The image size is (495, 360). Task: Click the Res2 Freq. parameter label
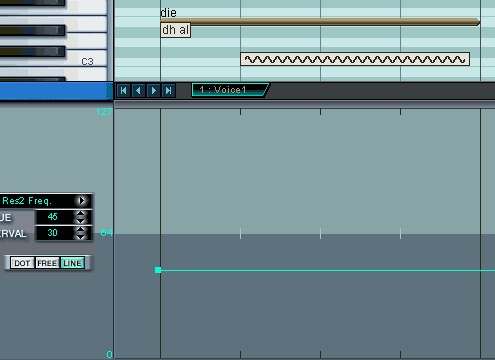[x=27, y=201]
